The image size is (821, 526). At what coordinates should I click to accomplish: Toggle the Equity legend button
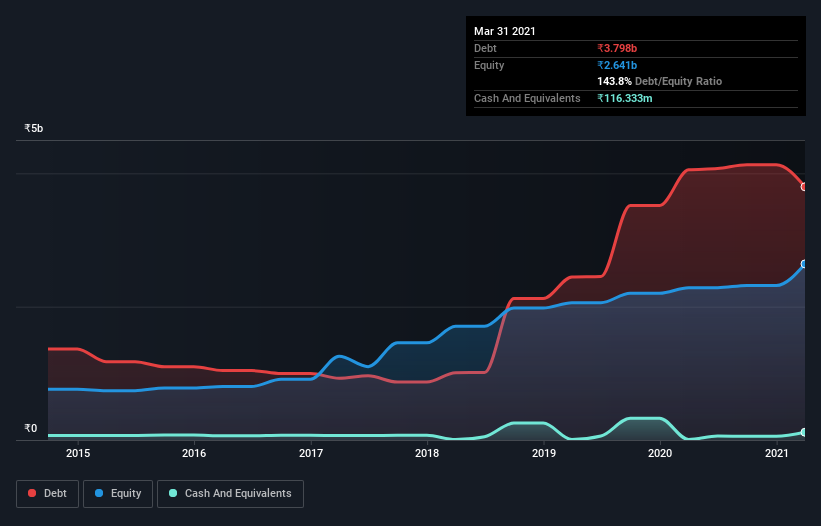click(118, 494)
